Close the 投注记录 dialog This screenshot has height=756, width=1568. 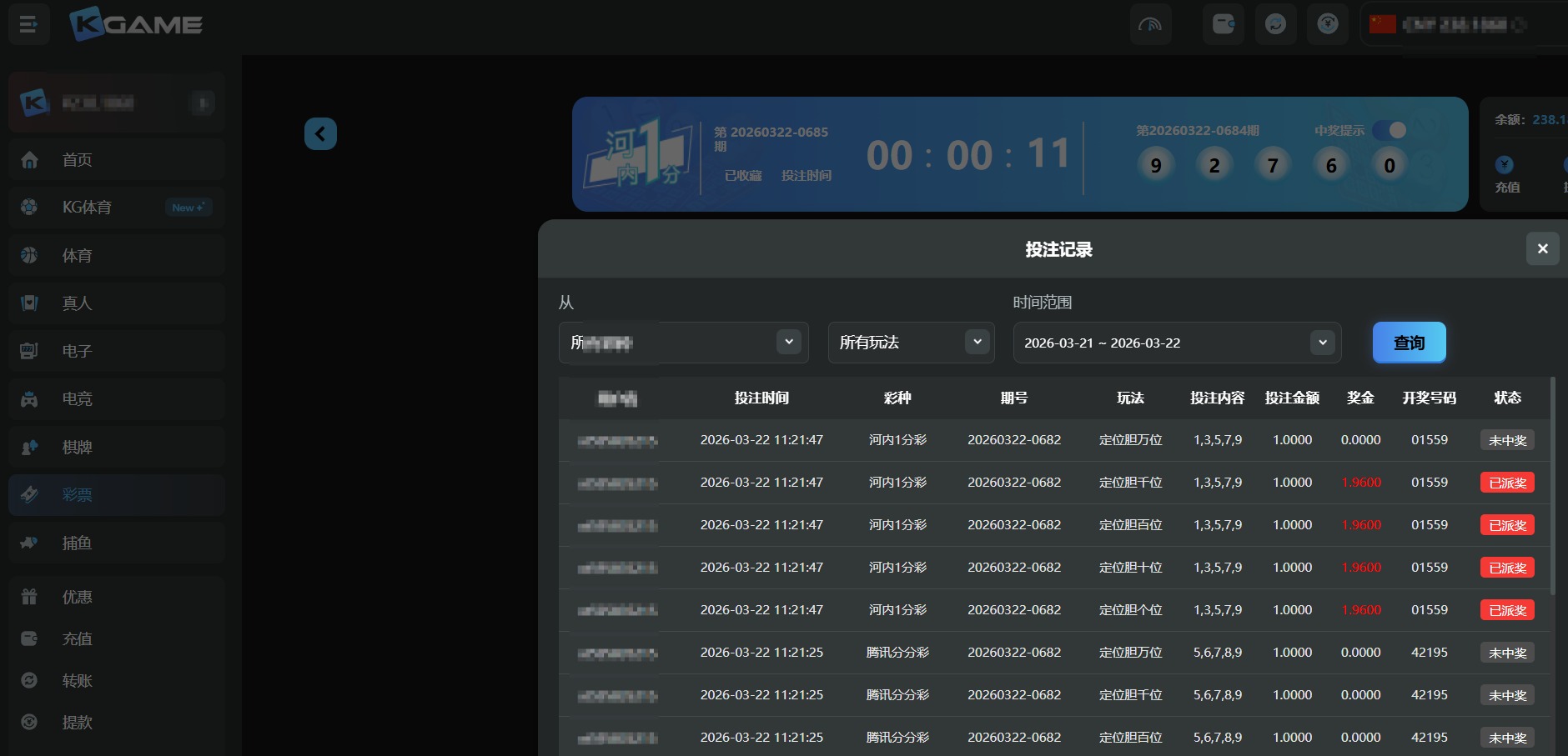(1542, 248)
